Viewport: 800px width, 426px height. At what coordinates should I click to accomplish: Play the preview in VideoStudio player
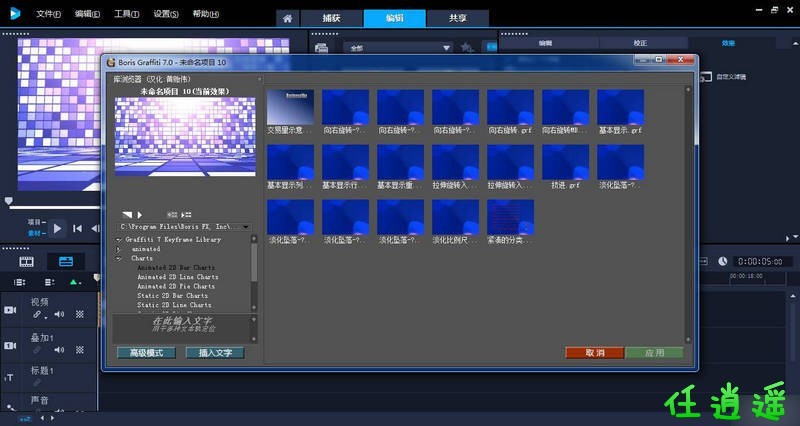(x=57, y=229)
